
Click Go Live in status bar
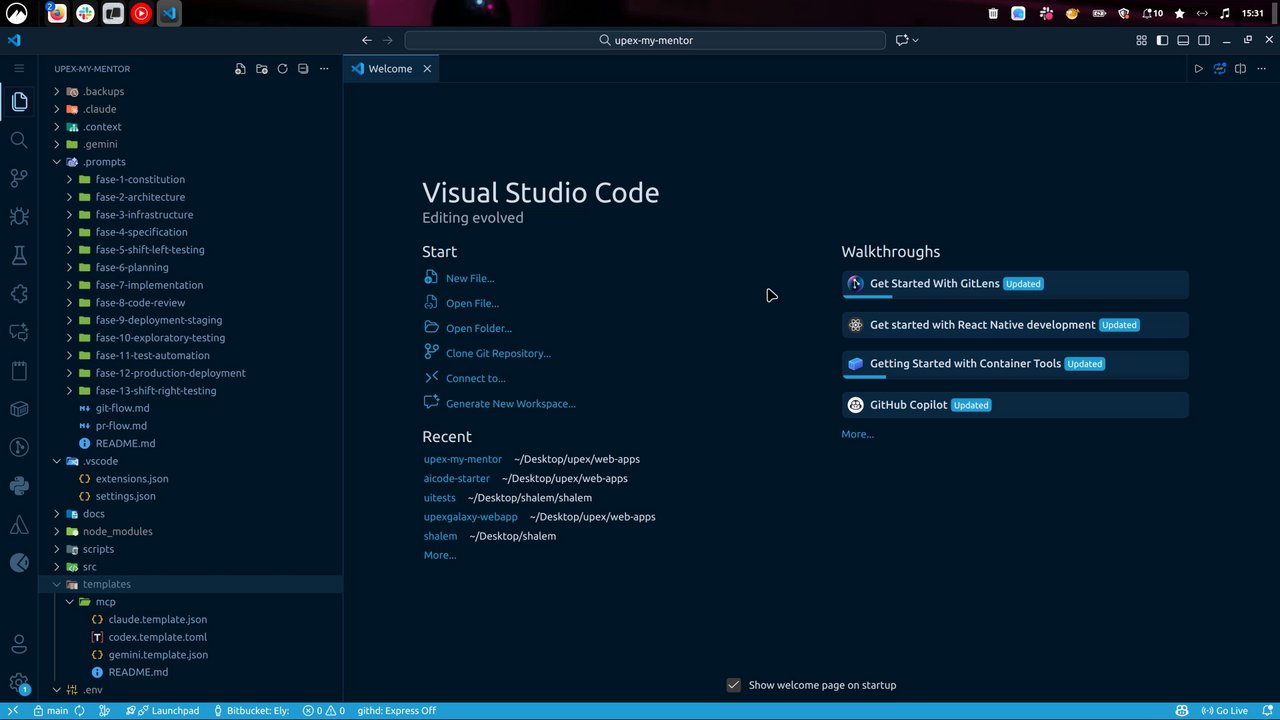coord(1224,711)
